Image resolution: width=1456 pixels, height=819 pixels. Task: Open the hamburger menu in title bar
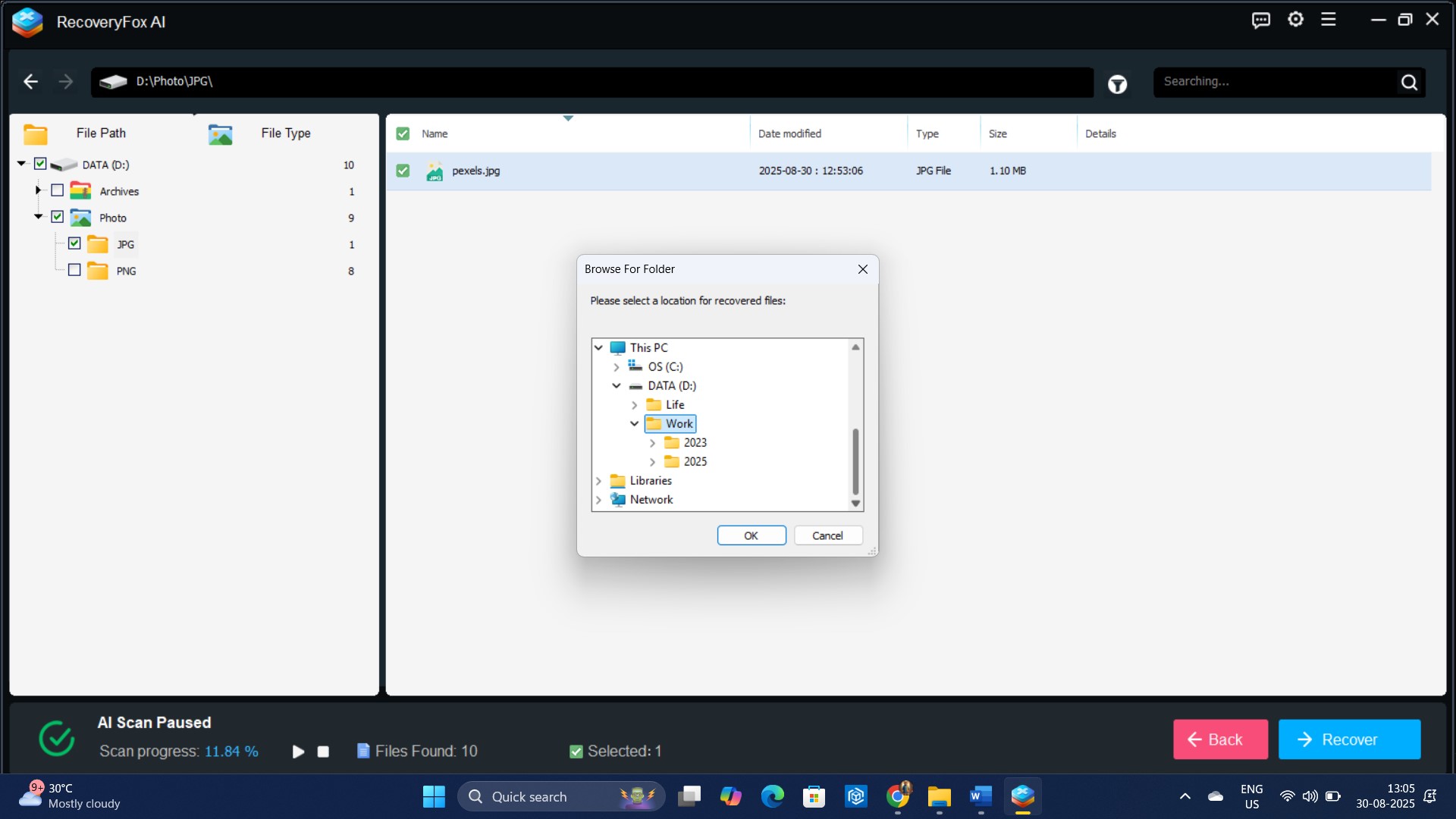point(1329,20)
